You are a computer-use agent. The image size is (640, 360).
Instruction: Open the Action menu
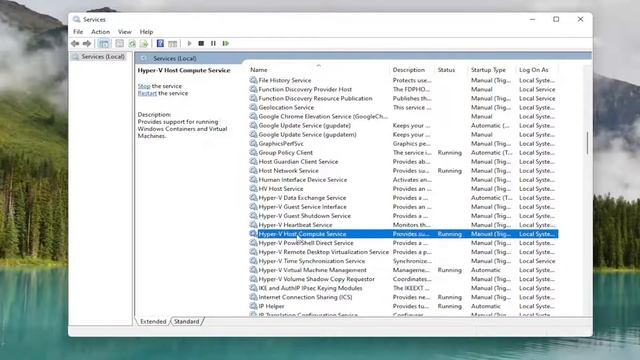pos(100,31)
